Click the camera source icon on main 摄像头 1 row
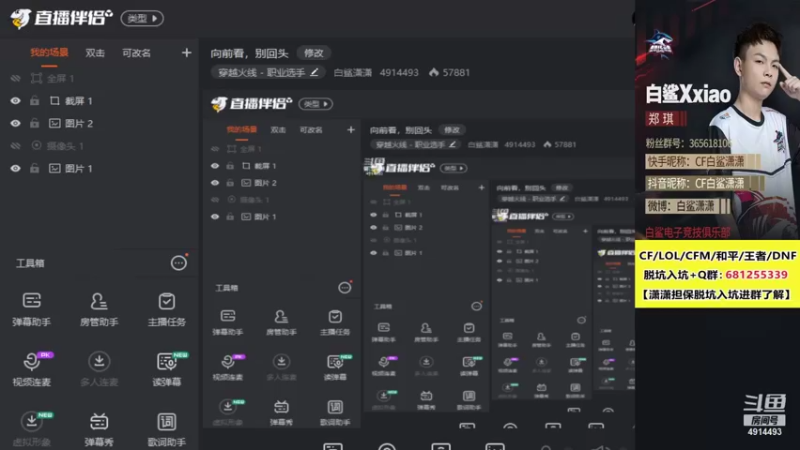The width and height of the screenshot is (800, 450). [x=36, y=146]
